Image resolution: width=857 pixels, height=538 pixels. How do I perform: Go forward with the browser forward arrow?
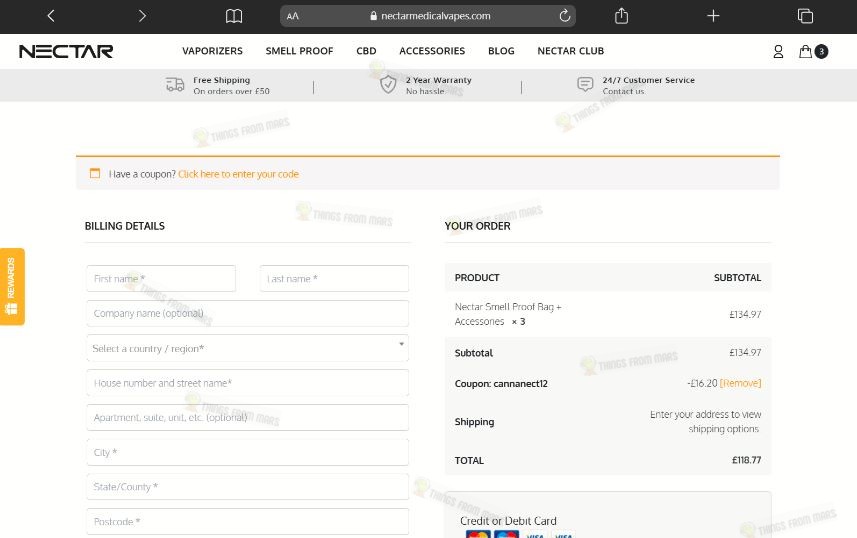point(142,16)
